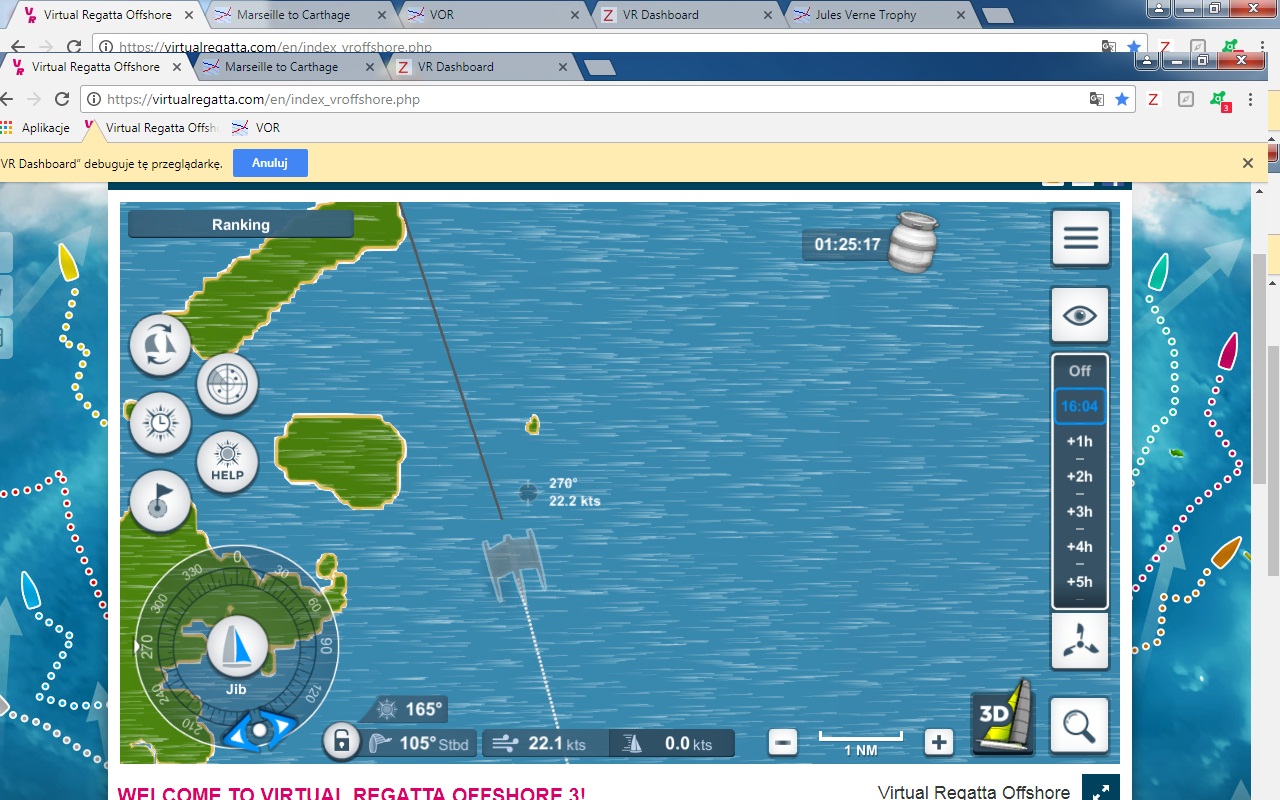Bookmark this page with star icon

pyautogui.click(x=1122, y=99)
